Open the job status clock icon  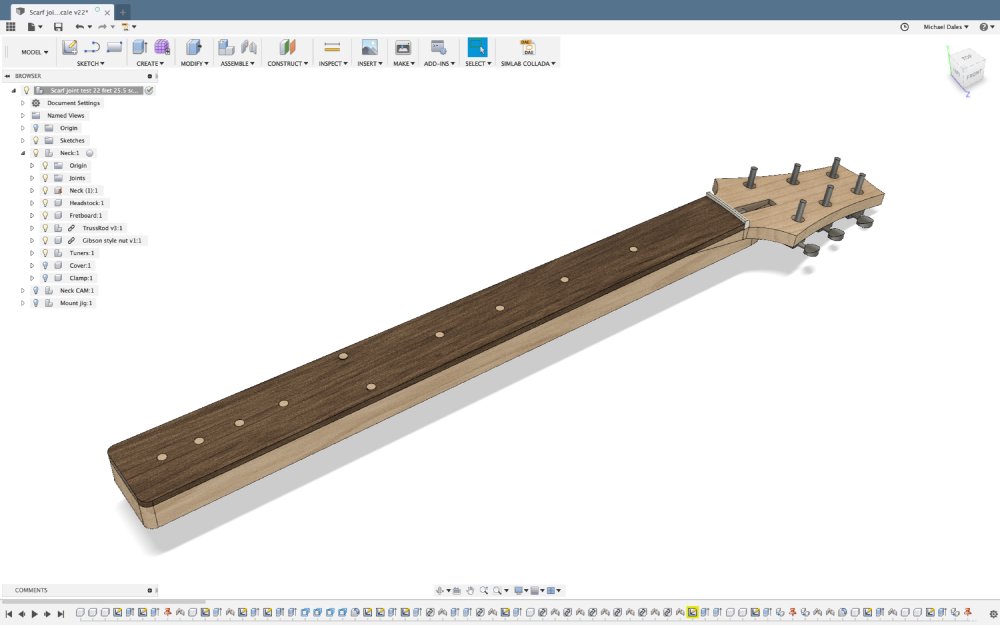[x=904, y=27]
